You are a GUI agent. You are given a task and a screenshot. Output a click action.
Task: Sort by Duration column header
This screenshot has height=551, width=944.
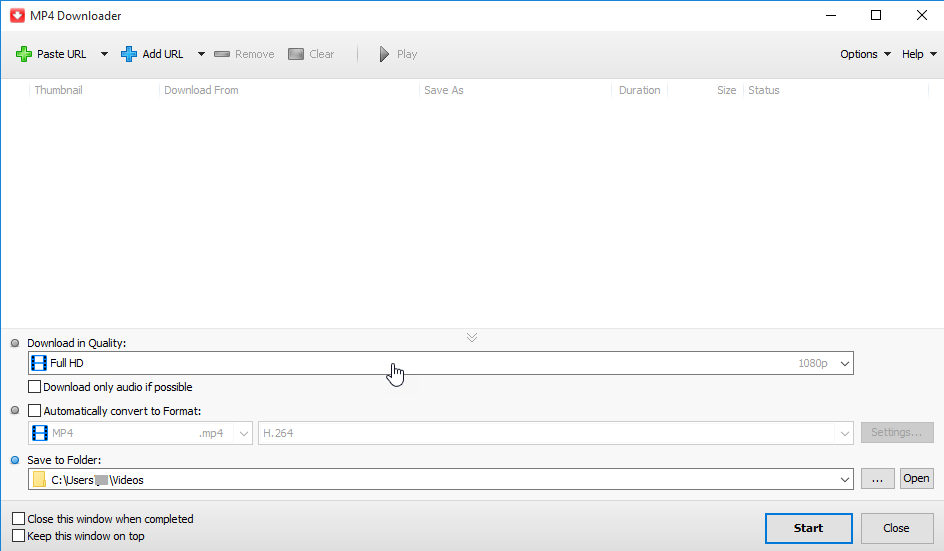(x=639, y=90)
